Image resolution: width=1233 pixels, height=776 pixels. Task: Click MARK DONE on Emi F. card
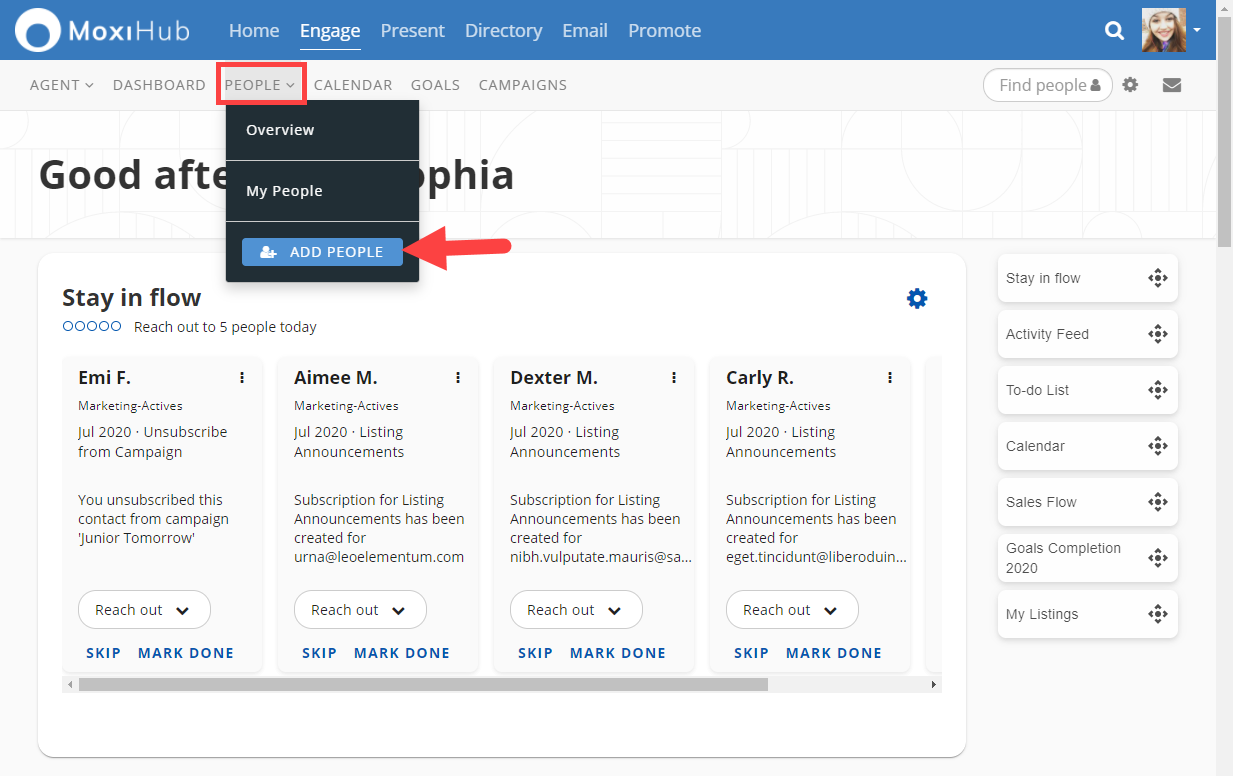(186, 653)
